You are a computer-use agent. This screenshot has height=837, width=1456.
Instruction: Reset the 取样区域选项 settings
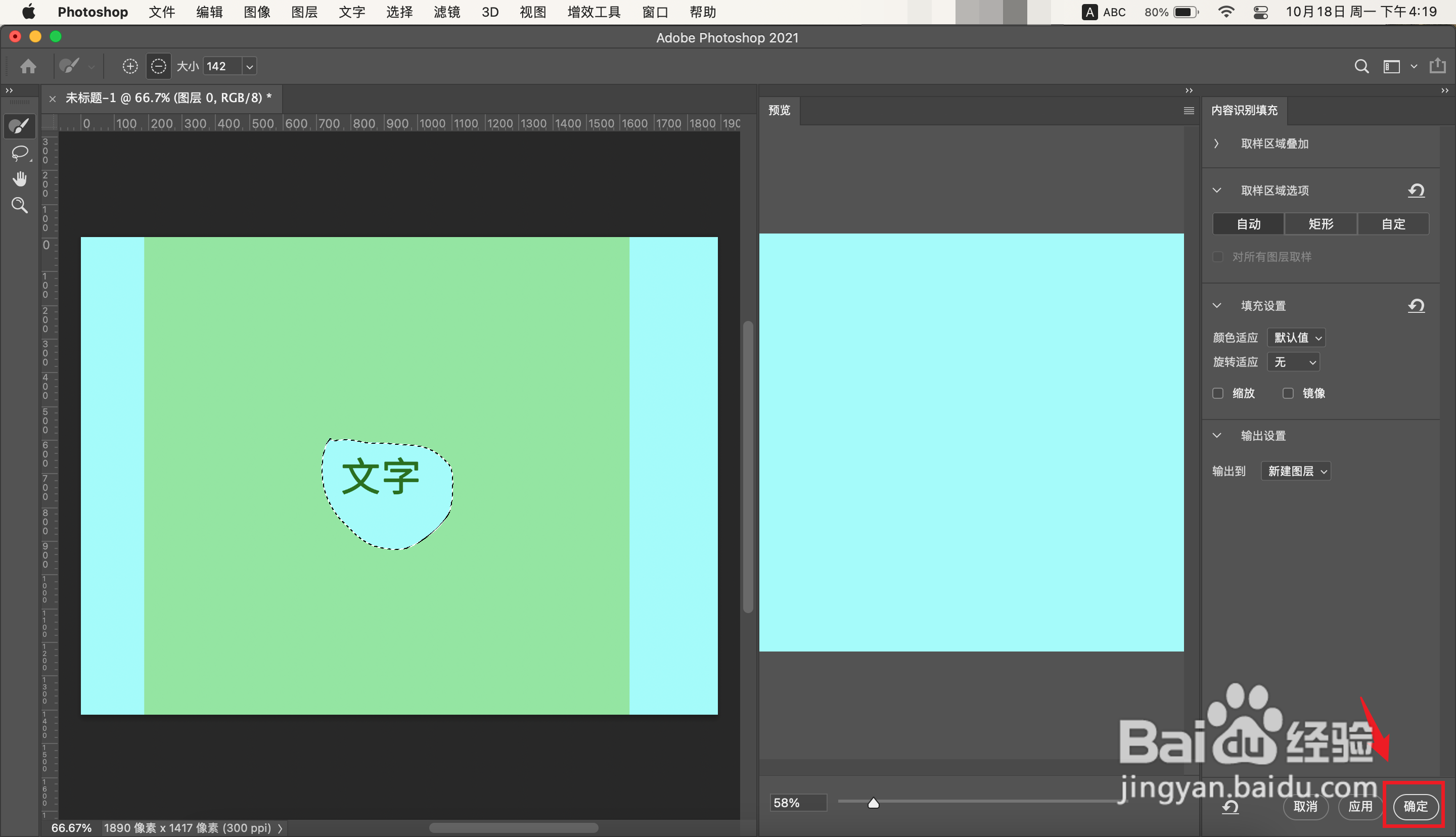1416,190
